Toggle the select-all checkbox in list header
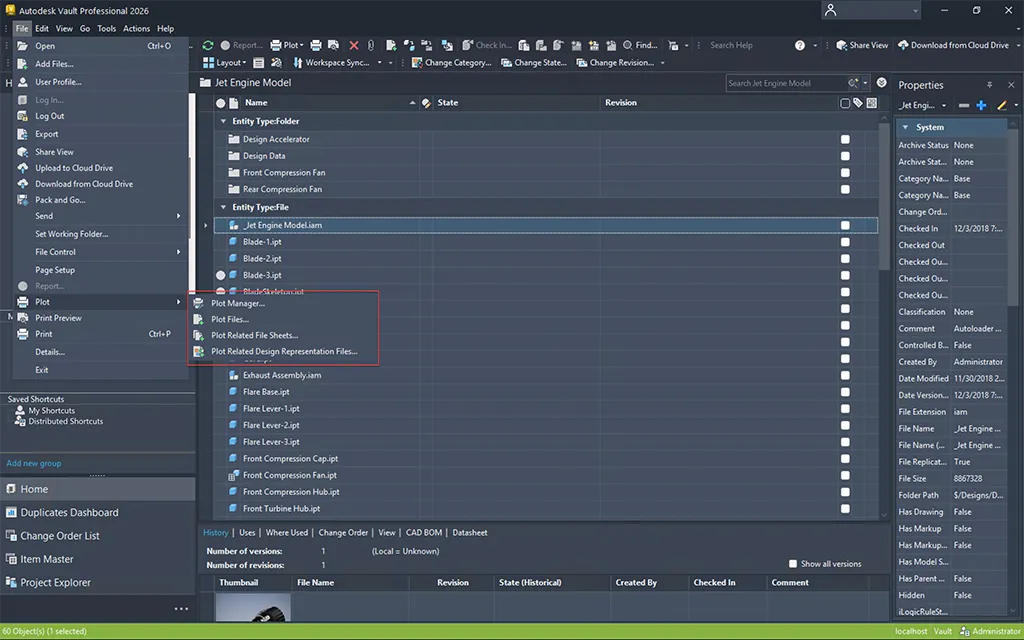The image size is (1024, 640). pyautogui.click(x=845, y=103)
